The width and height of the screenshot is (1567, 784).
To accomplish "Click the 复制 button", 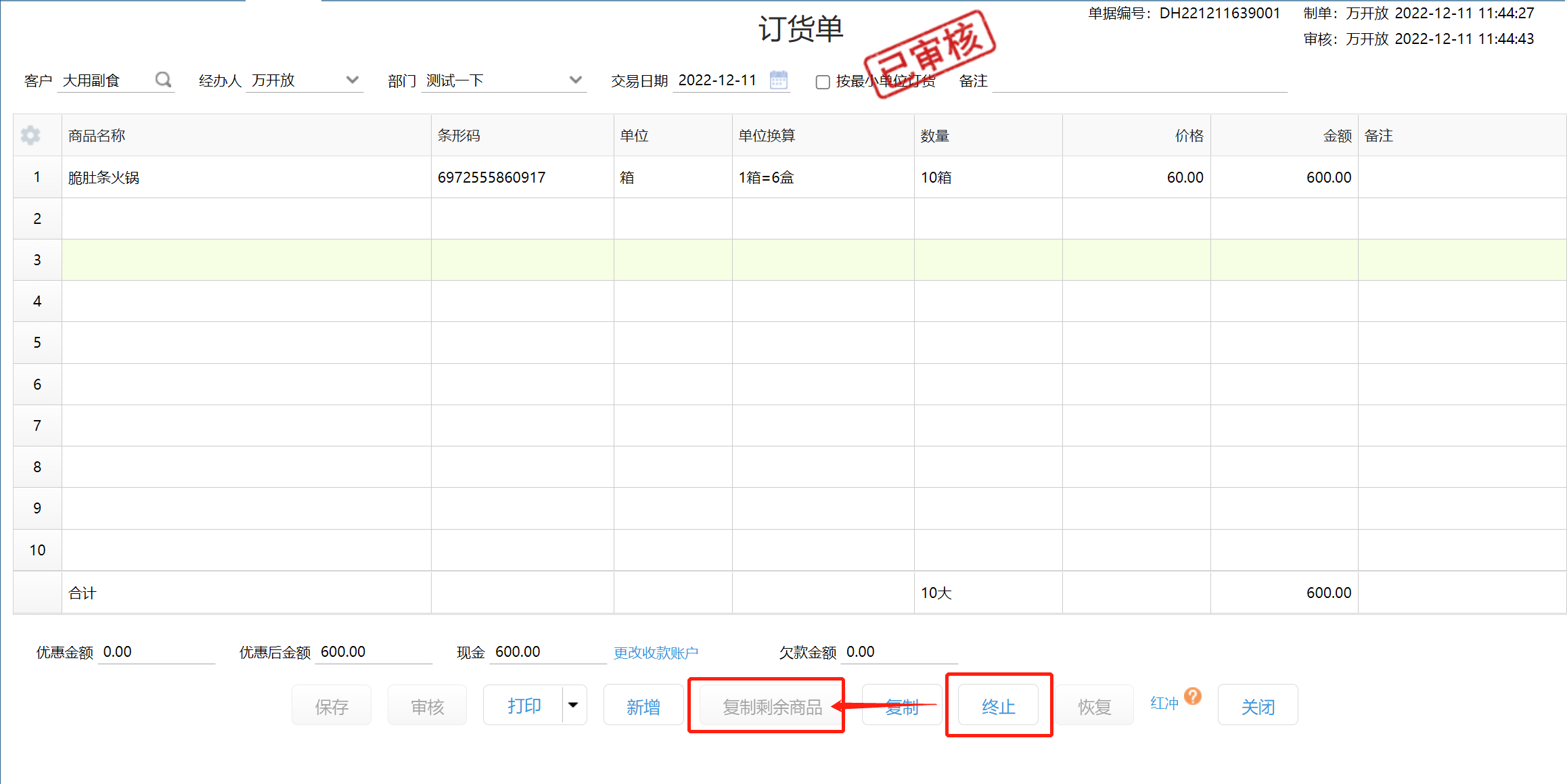I will click(x=902, y=706).
